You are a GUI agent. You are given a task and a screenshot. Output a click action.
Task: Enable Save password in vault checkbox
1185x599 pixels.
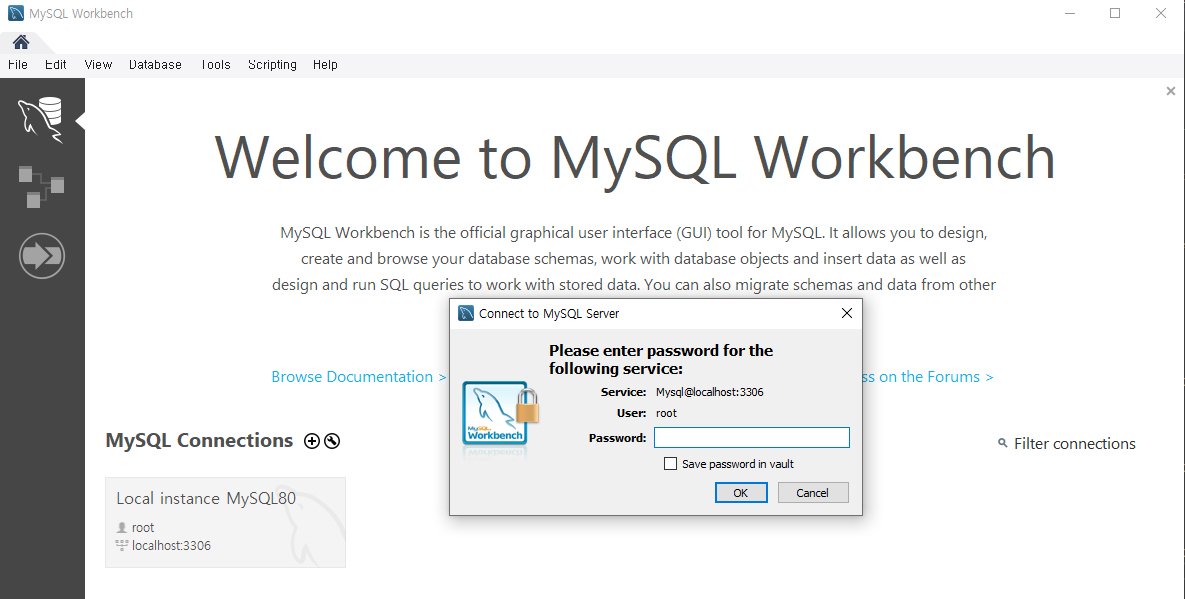[x=670, y=464]
